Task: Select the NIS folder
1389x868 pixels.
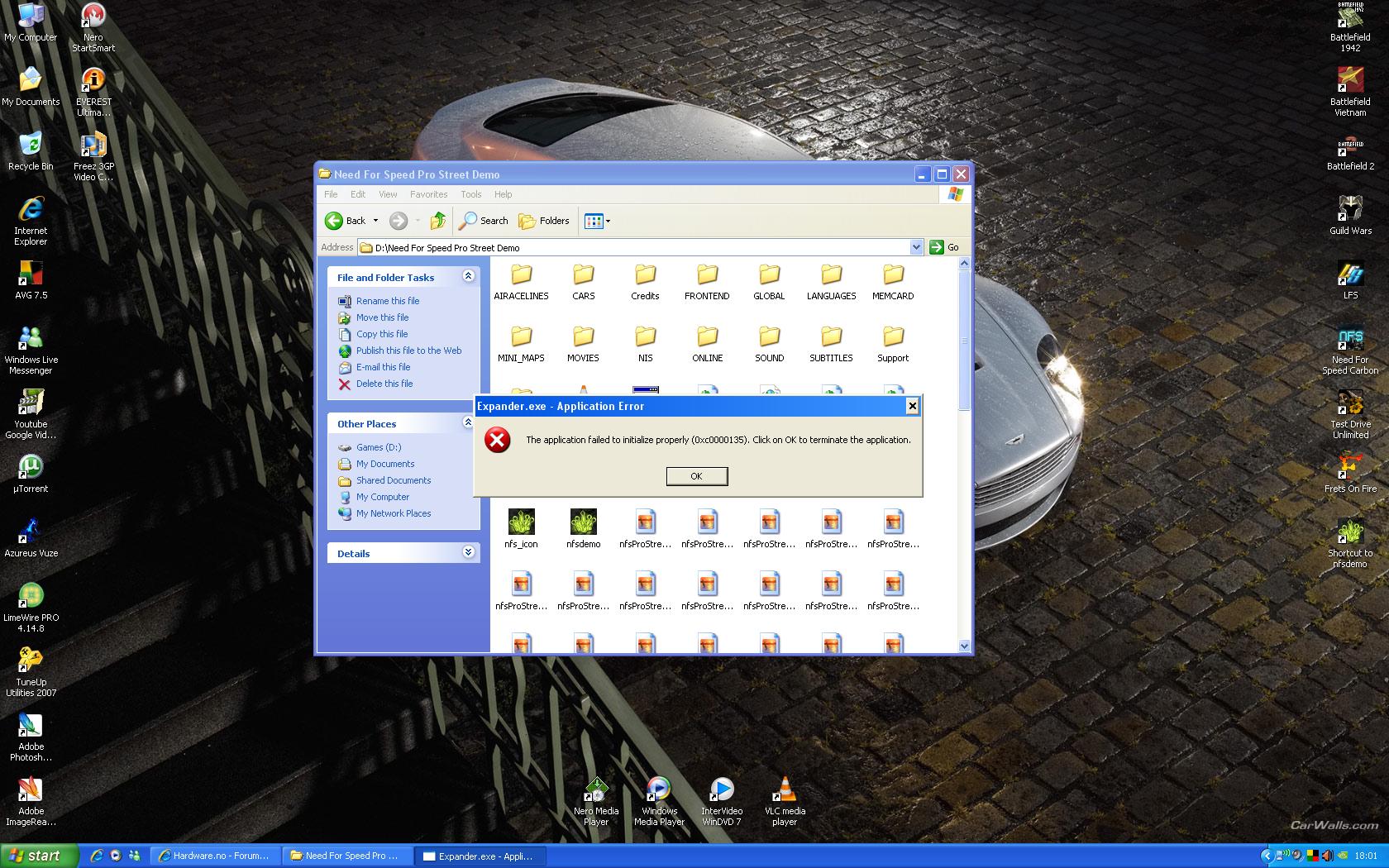Action: [645, 344]
